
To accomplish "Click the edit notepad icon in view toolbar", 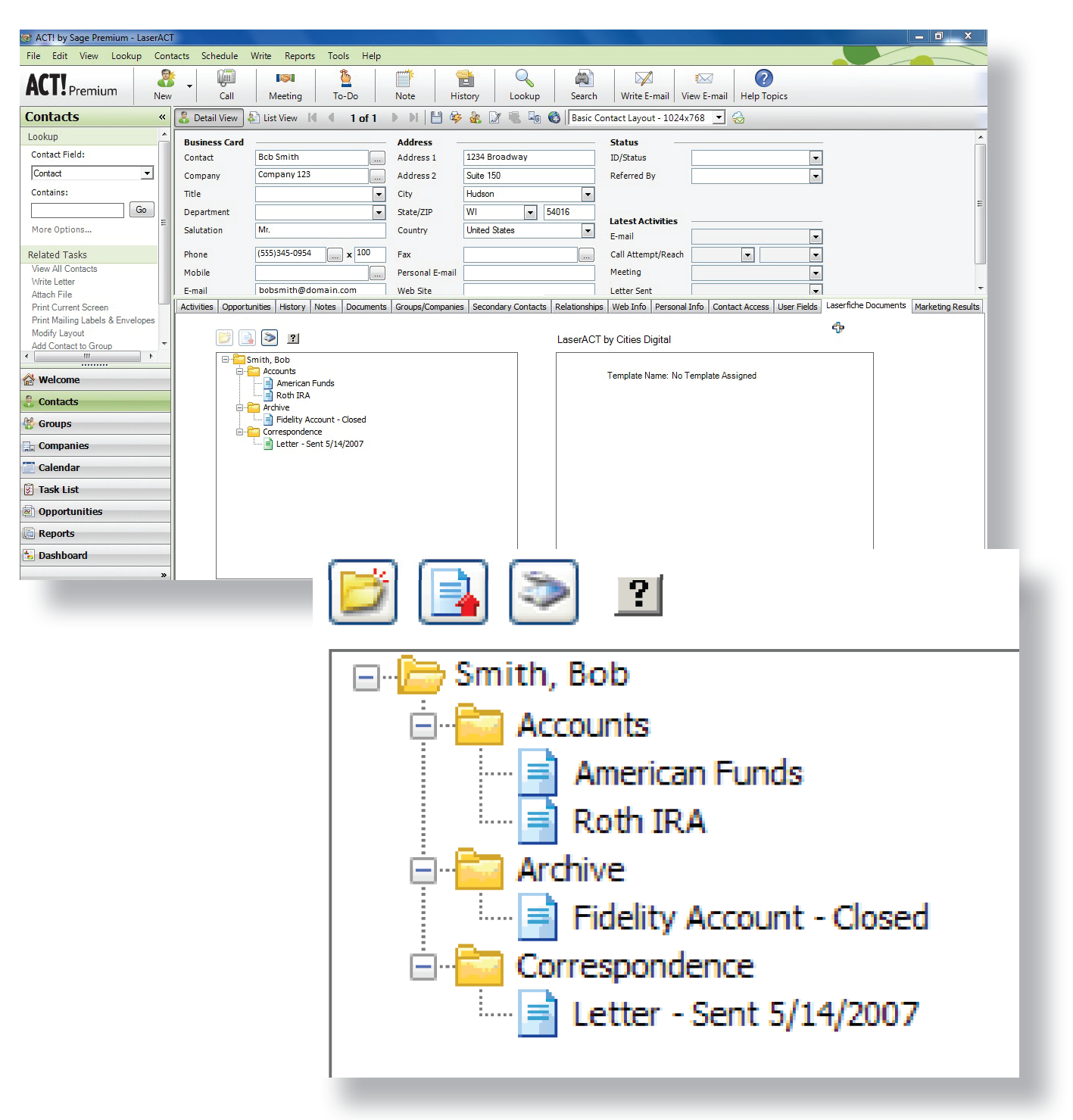I will point(495,117).
